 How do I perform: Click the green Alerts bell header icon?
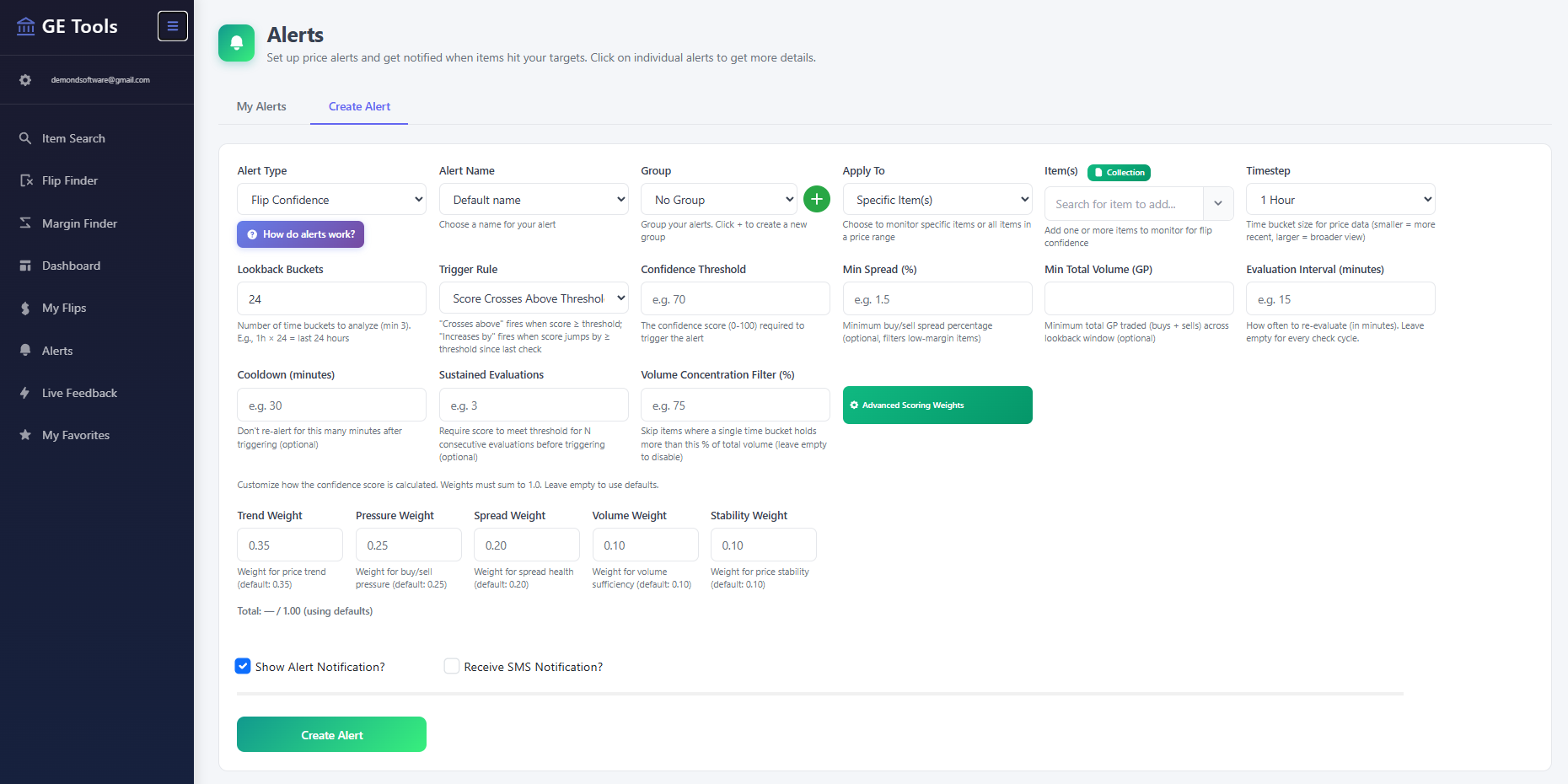[x=236, y=43]
